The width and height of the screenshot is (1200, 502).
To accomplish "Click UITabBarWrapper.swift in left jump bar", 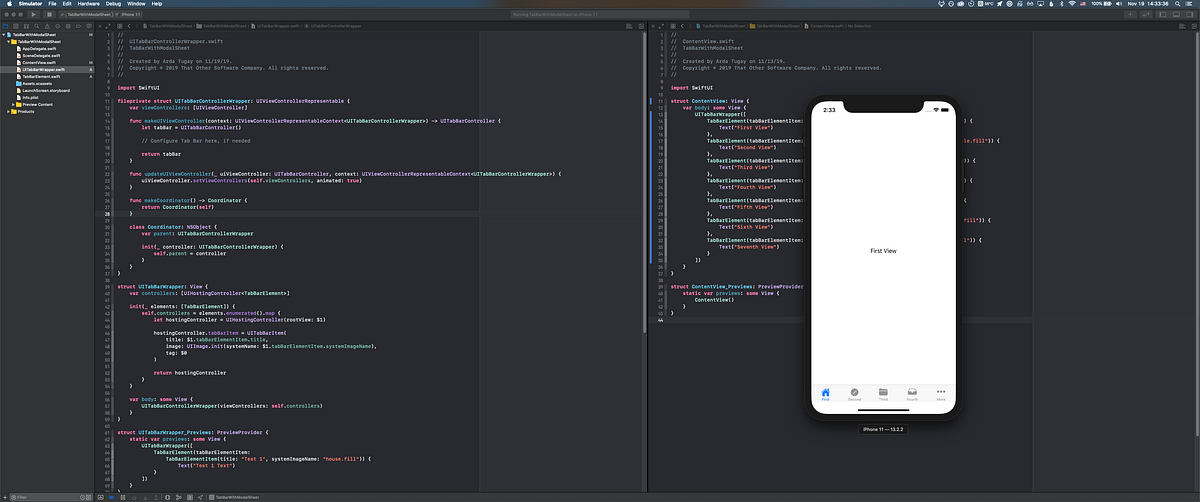I will [277, 26].
